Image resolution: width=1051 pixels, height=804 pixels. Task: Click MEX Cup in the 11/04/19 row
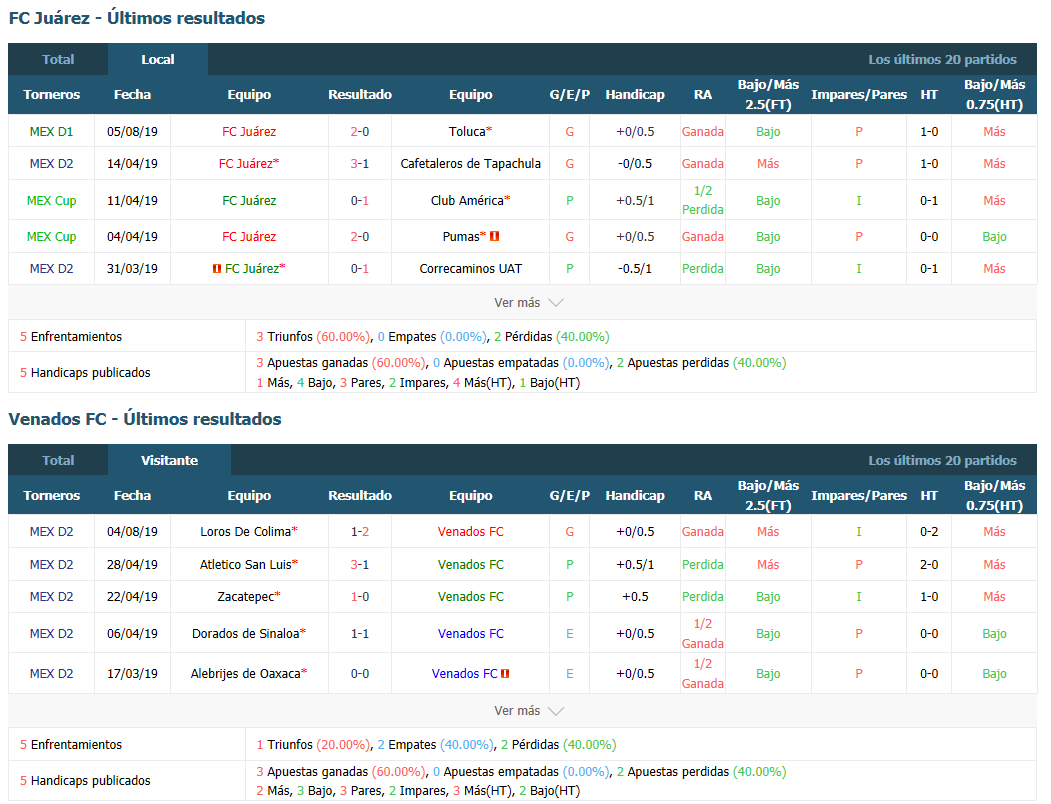point(52,200)
